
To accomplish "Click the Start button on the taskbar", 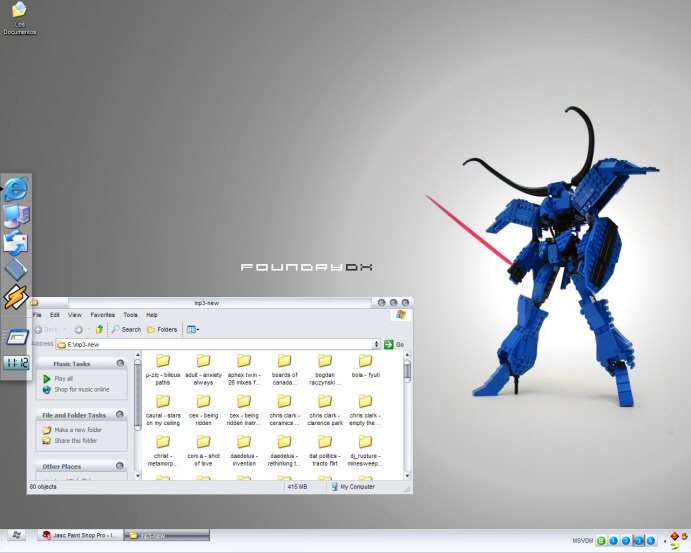I will 16,535.
